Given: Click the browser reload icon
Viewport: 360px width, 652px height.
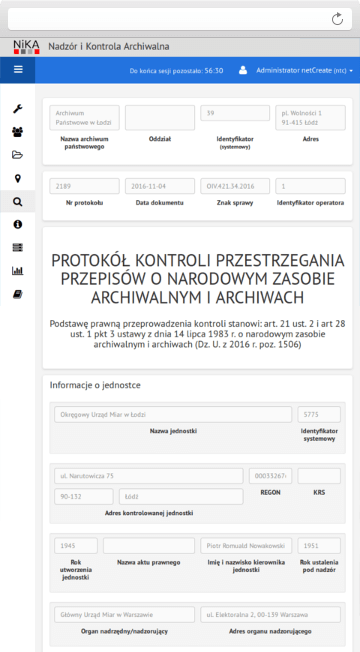Looking at the screenshot, I should pos(337,19).
